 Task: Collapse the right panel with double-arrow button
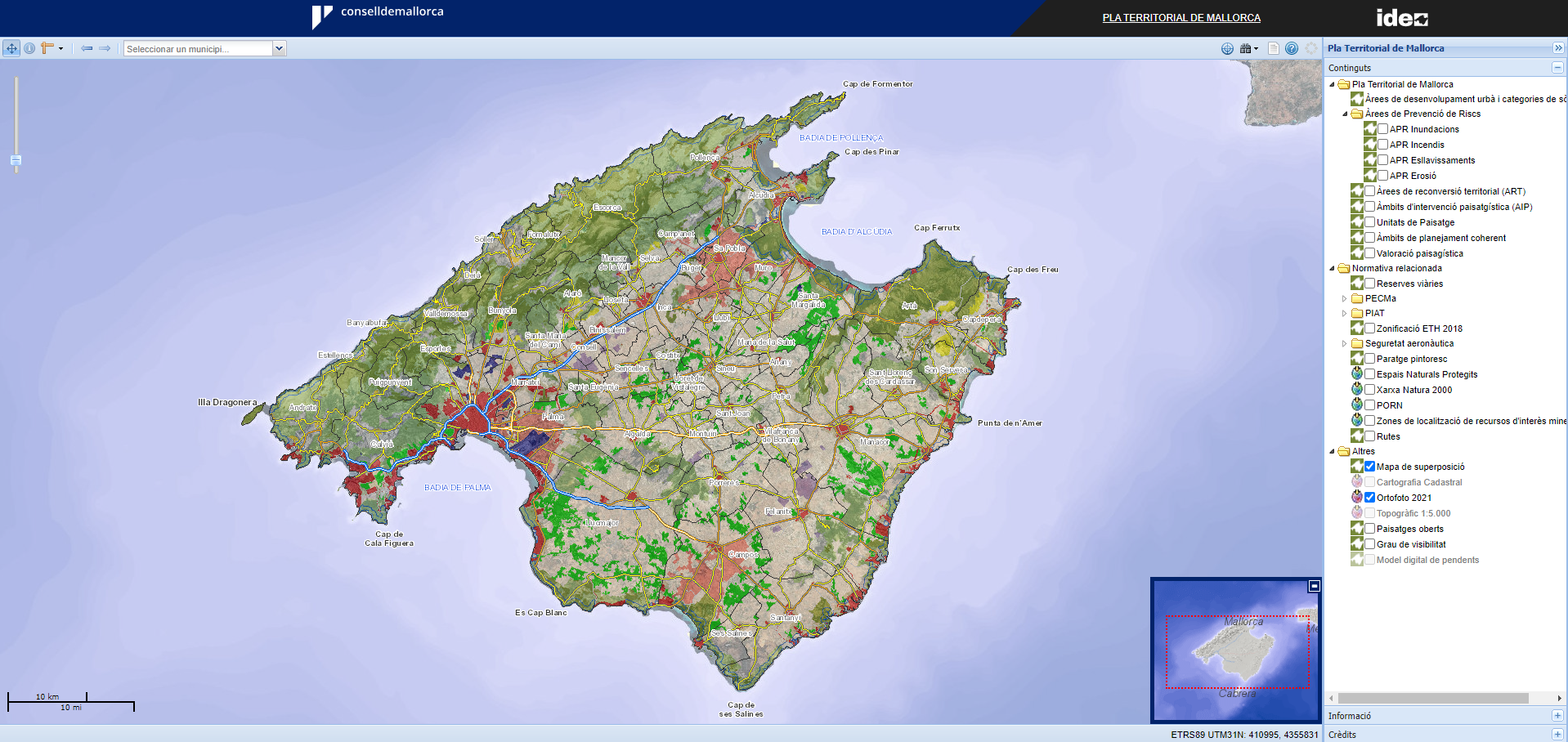click(1558, 48)
